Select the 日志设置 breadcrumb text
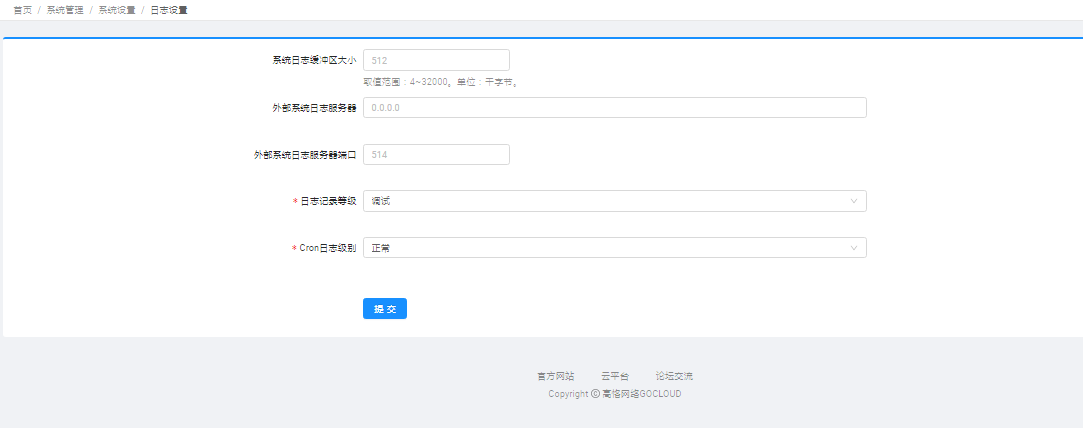This screenshot has height=428, width=1083. tap(169, 10)
